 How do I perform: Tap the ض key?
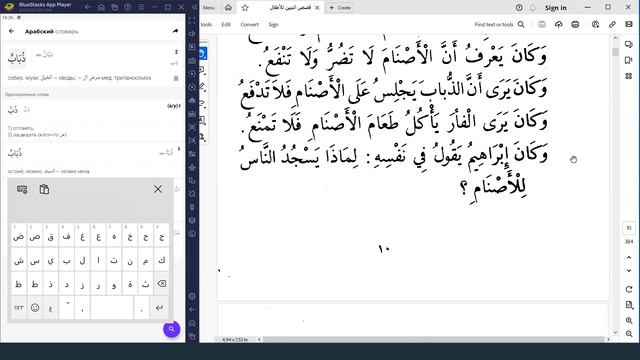pos(18,236)
